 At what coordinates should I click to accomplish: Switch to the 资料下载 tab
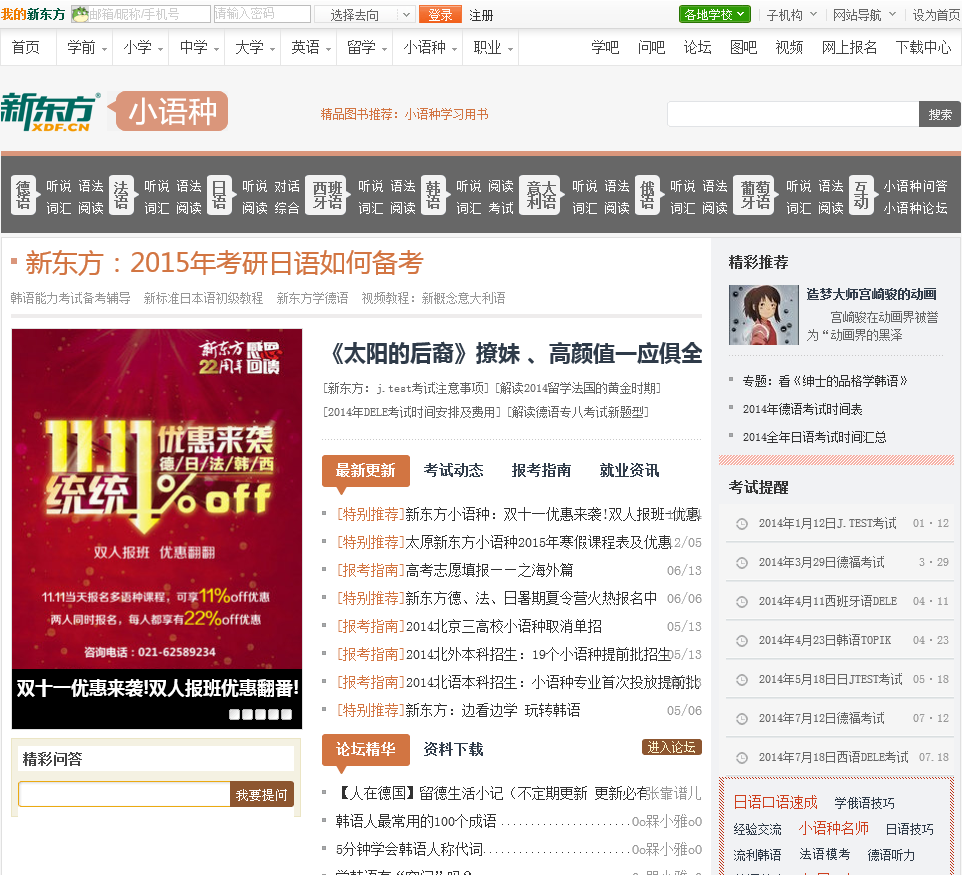453,749
